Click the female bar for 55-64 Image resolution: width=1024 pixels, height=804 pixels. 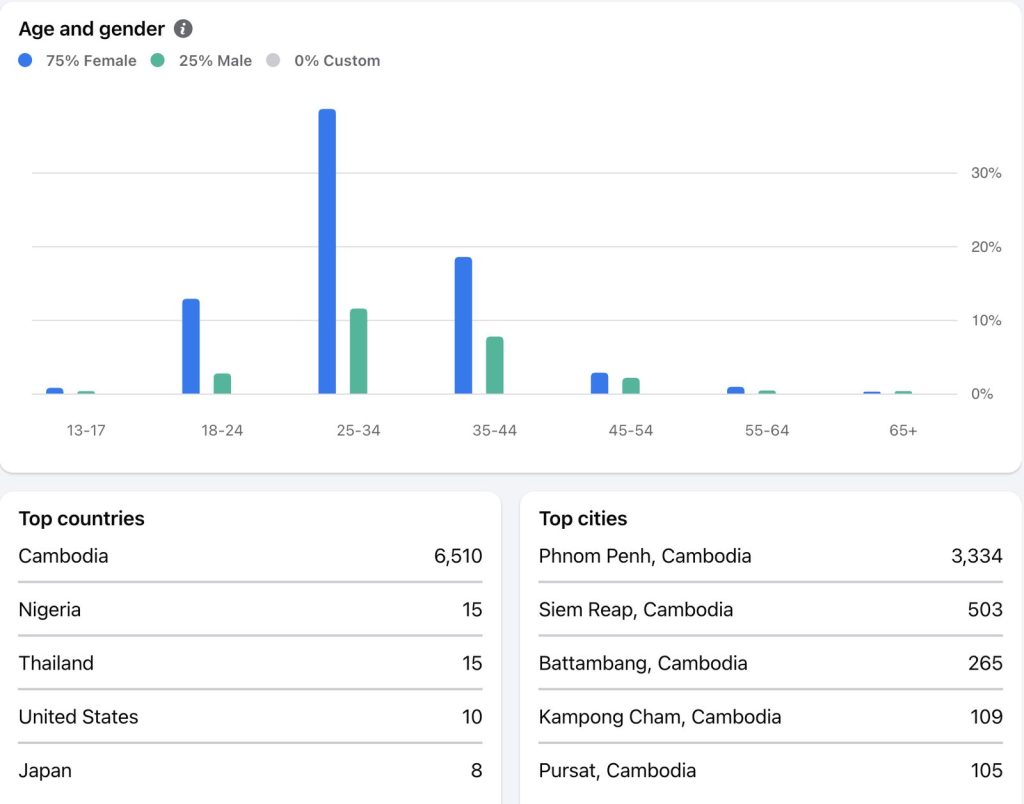pyautogui.click(x=735, y=391)
